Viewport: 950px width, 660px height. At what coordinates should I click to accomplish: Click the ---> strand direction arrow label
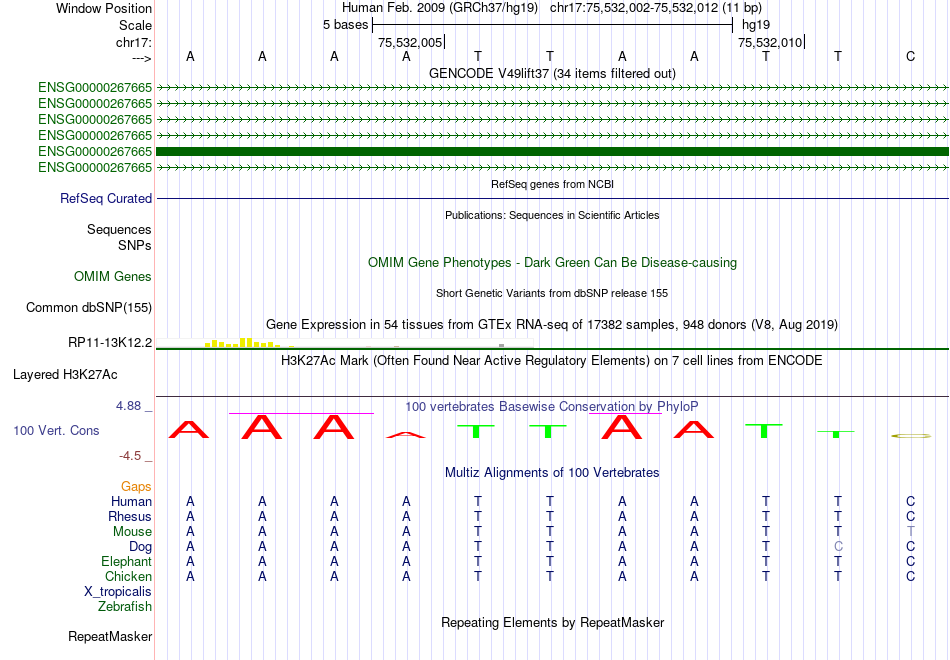(141, 58)
